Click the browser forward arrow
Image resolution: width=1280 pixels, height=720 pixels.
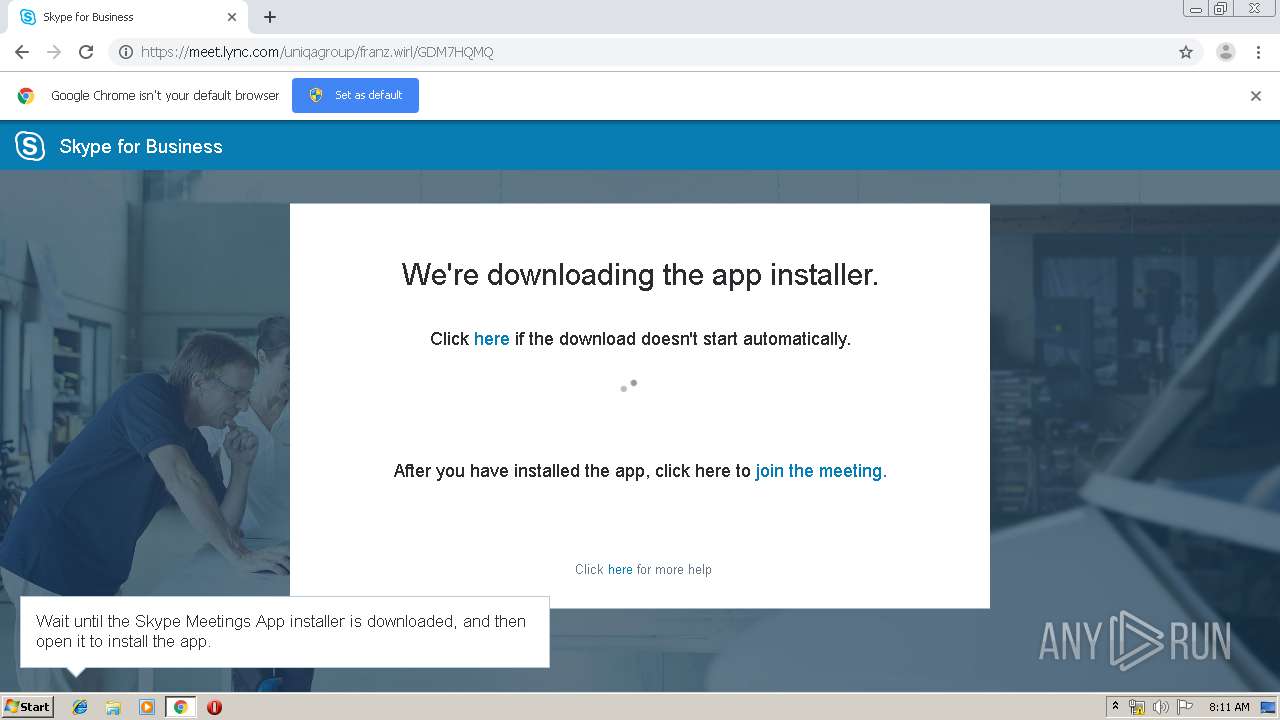(54, 52)
